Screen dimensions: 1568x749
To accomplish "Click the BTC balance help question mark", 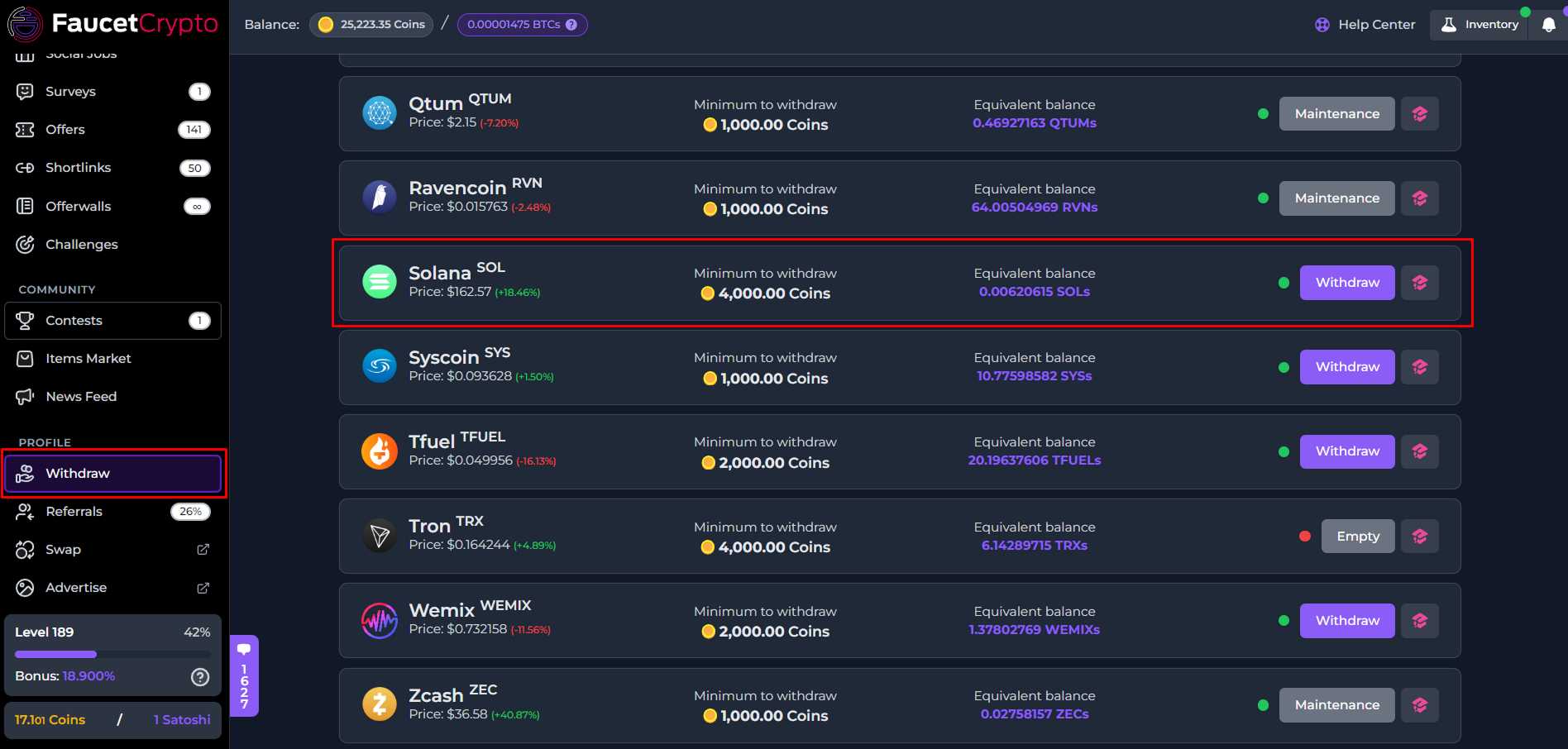I will coord(571,25).
